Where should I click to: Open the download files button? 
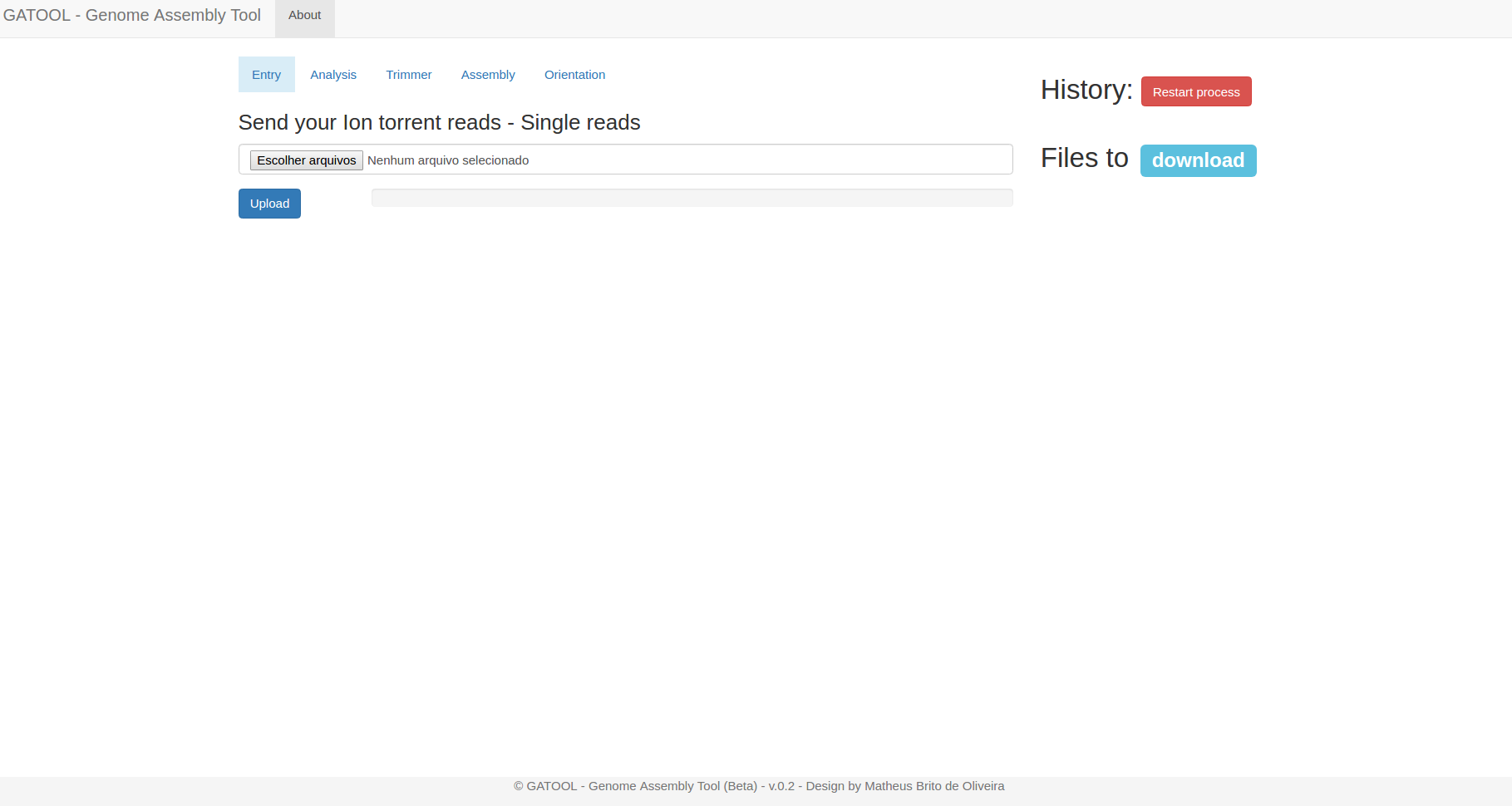1198,160
